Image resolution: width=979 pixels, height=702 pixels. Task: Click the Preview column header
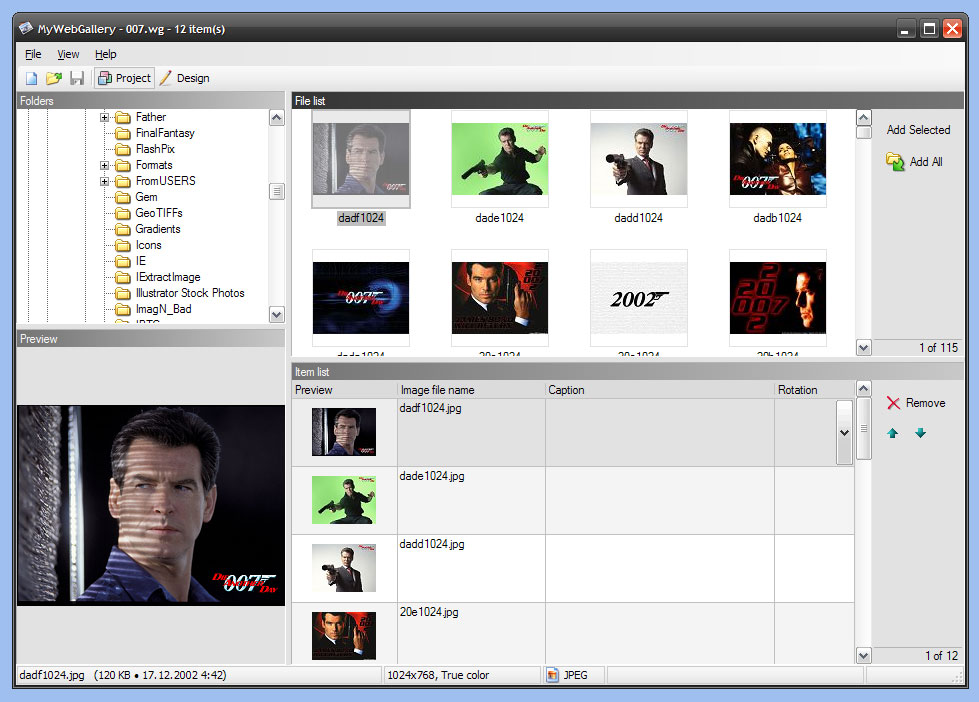pos(344,390)
